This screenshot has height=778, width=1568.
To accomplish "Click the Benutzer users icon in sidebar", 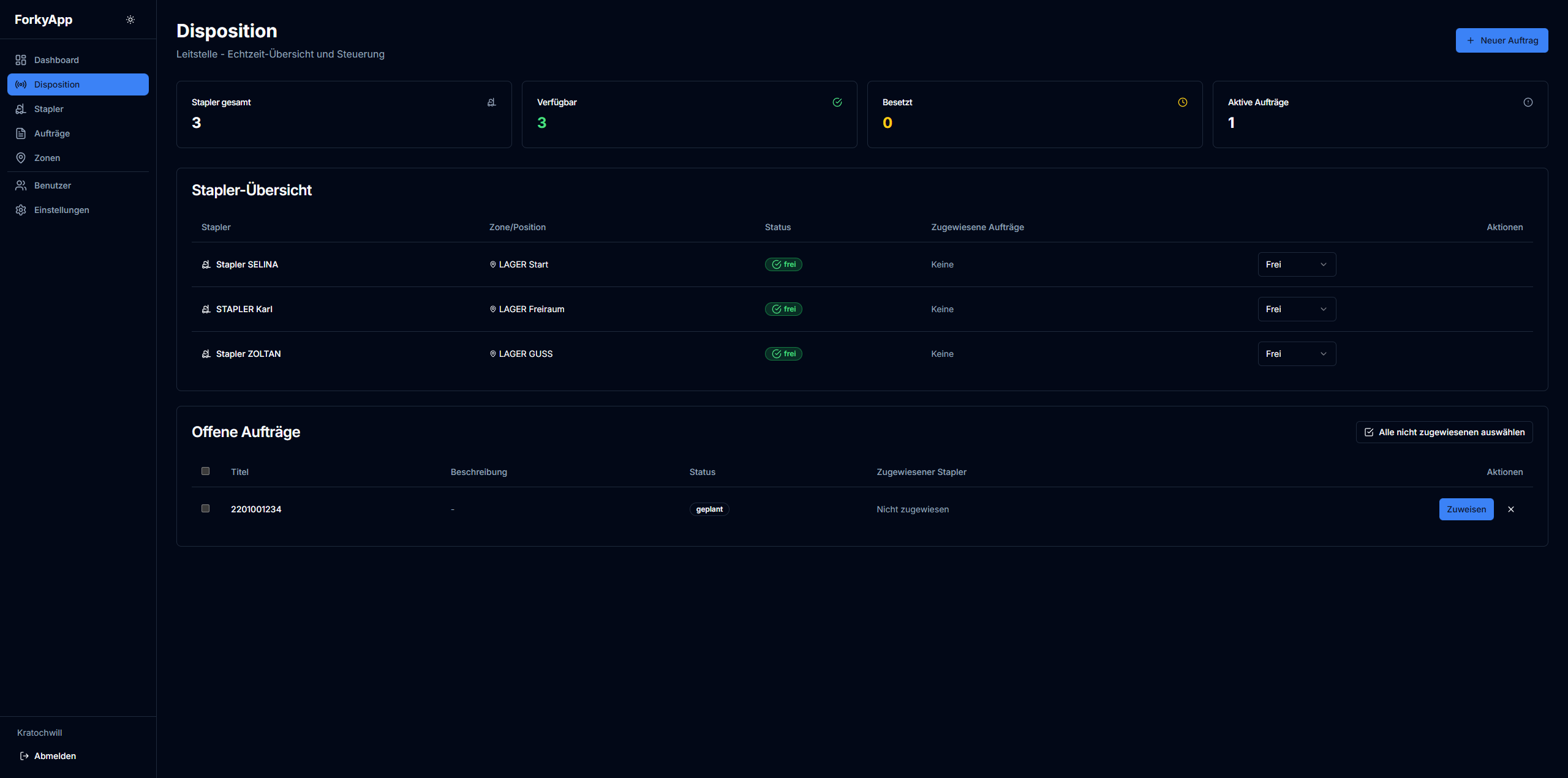I will click(x=21, y=185).
